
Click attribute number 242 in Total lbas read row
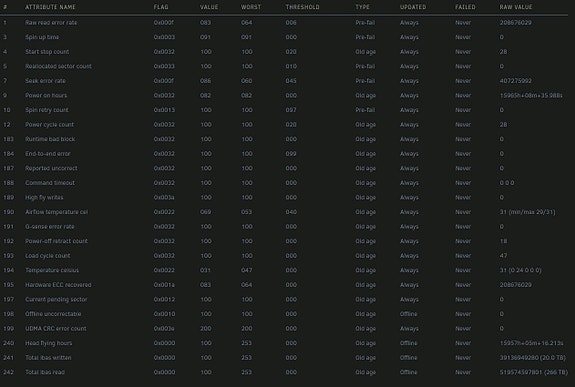[8, 372]
